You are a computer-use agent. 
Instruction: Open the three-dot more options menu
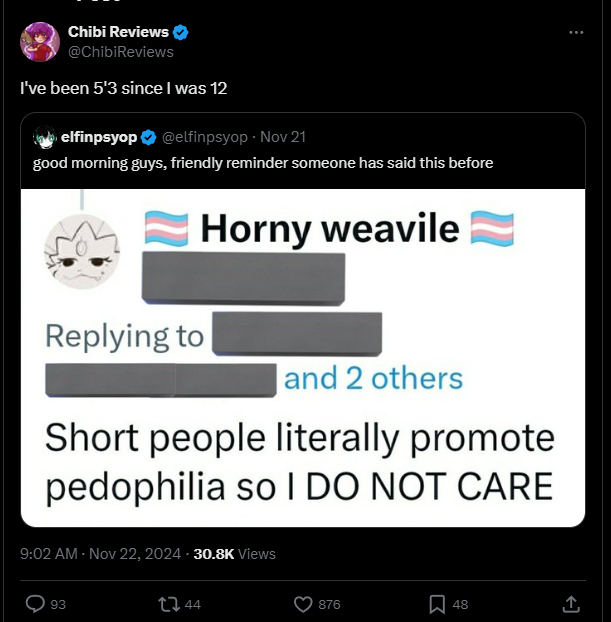coord(576,33)
